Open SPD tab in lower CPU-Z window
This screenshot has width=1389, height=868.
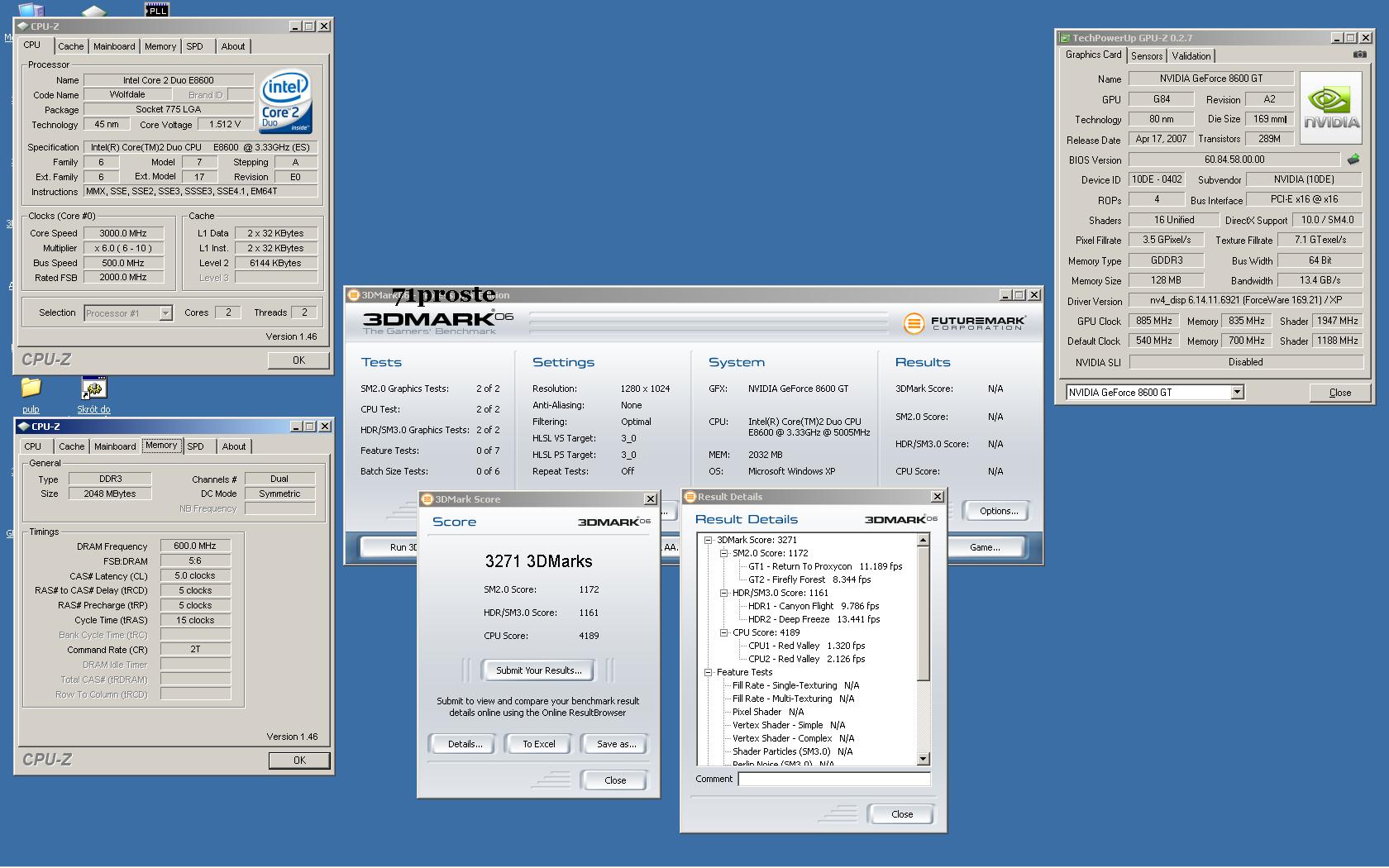196,446
